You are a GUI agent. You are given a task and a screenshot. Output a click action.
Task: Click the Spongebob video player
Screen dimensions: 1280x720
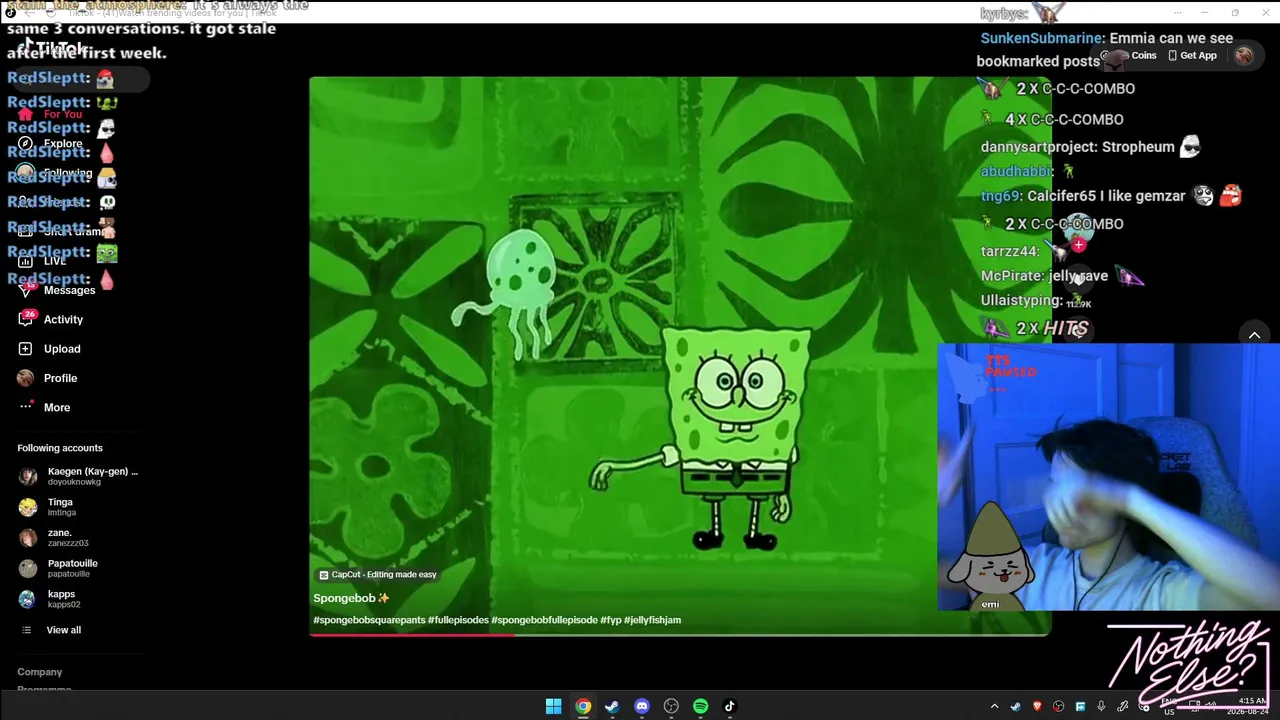click(680, 356)
